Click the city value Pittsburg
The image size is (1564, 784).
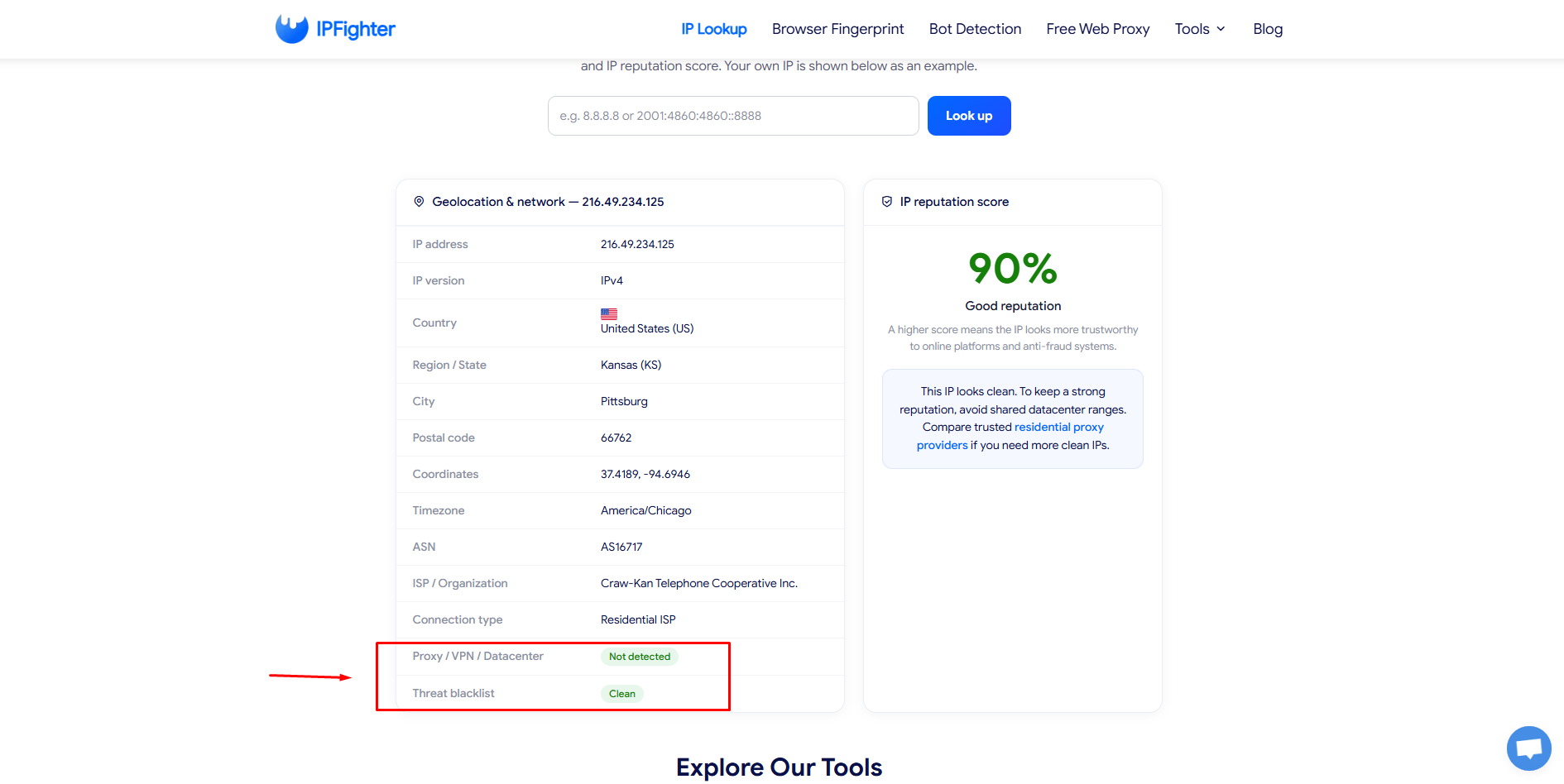pos(624,401)
